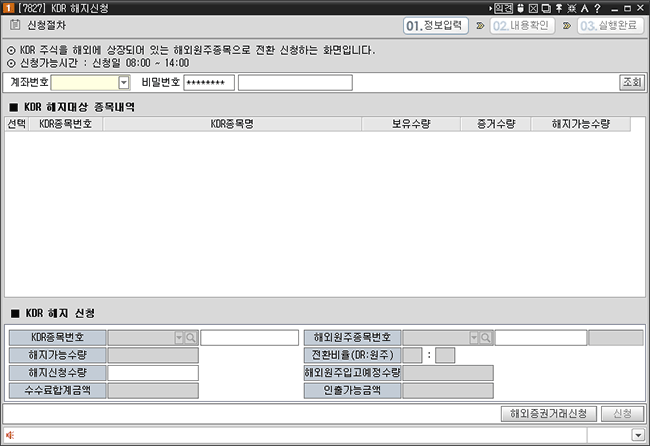Select the 01.정보입력 step tab
Image resolution: width=650 pixels, height=446 pixels.
click(436, 26)
